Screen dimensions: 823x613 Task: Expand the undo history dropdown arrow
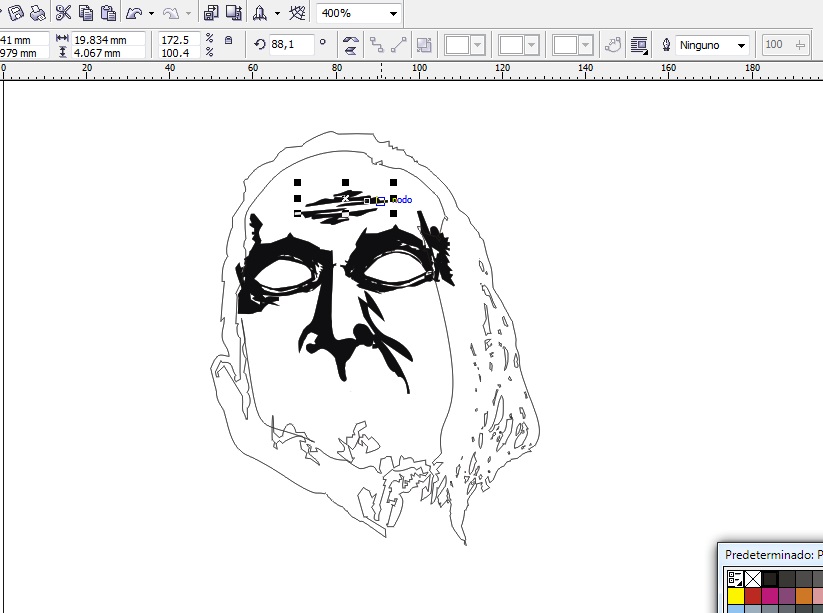pos(151,14)
